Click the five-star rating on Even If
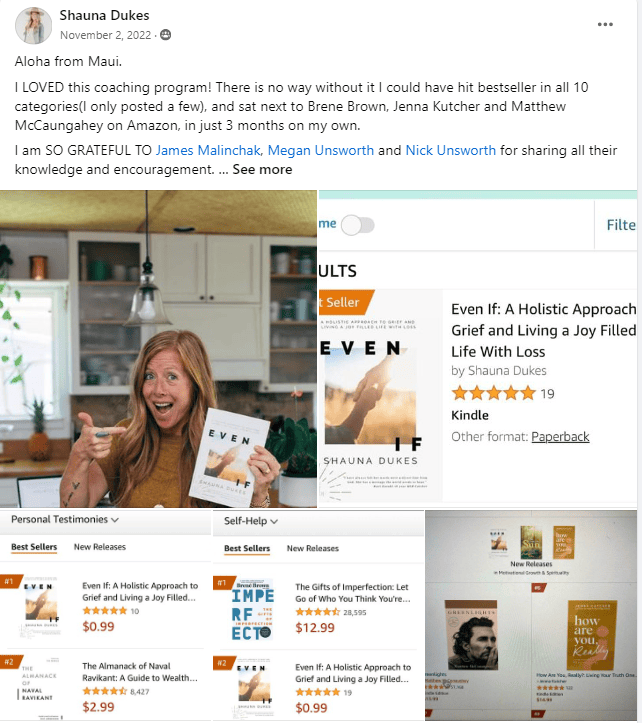The width and height of the screenshot is (642, 723). pos(493,393)
